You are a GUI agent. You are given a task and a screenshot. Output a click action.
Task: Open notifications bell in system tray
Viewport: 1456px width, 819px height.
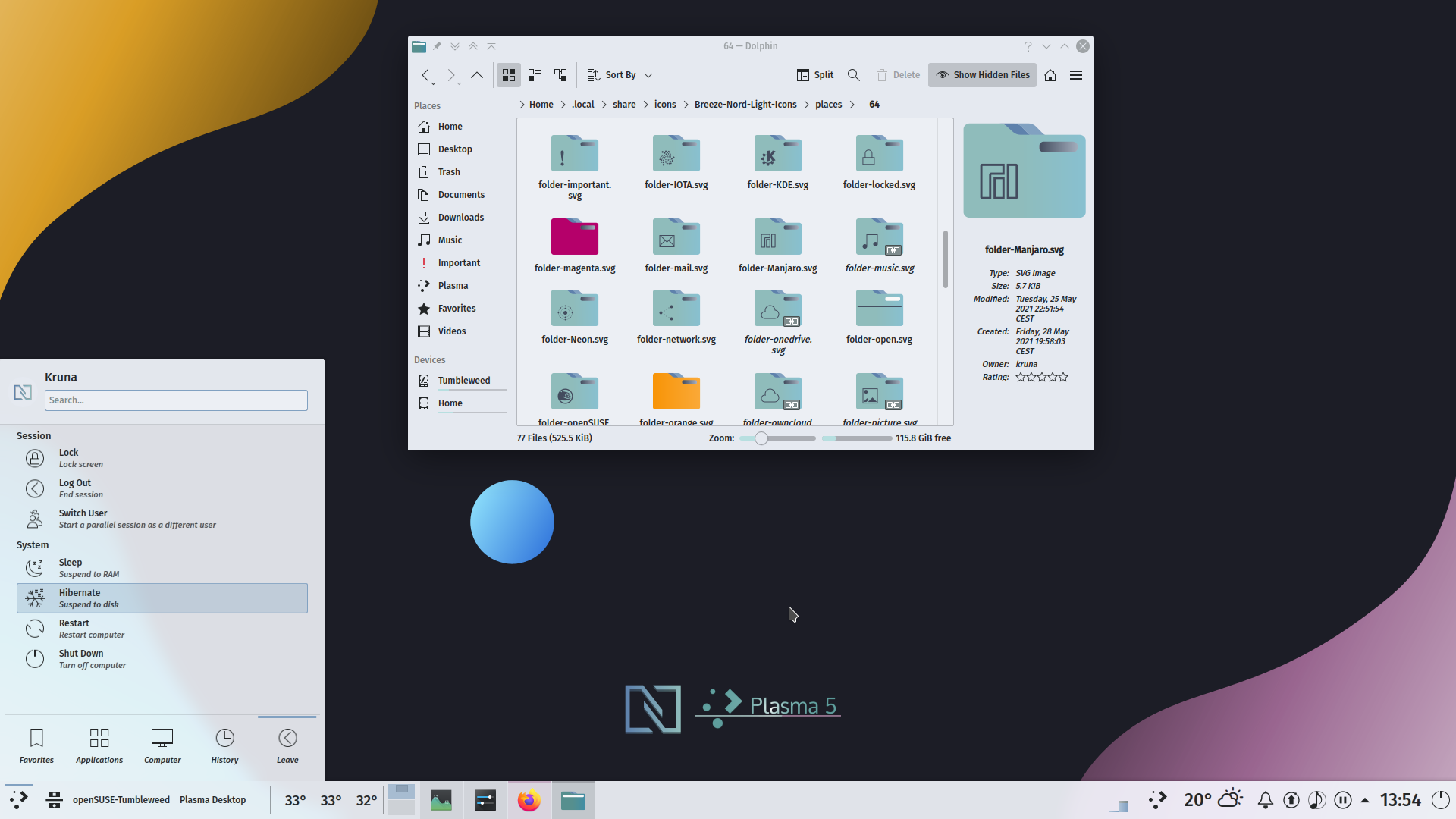(1266, 800)
